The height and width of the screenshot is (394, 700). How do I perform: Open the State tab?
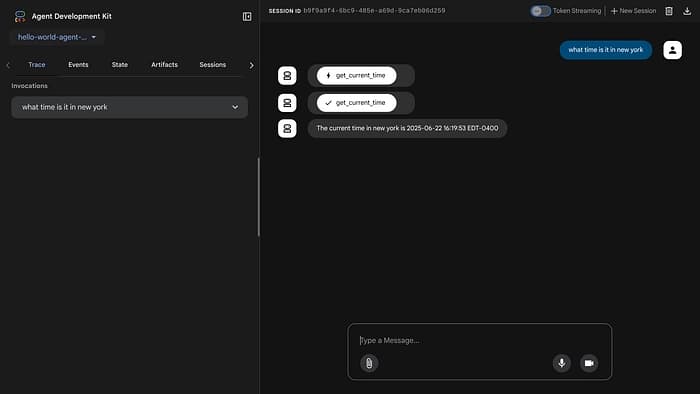point(120,65)
